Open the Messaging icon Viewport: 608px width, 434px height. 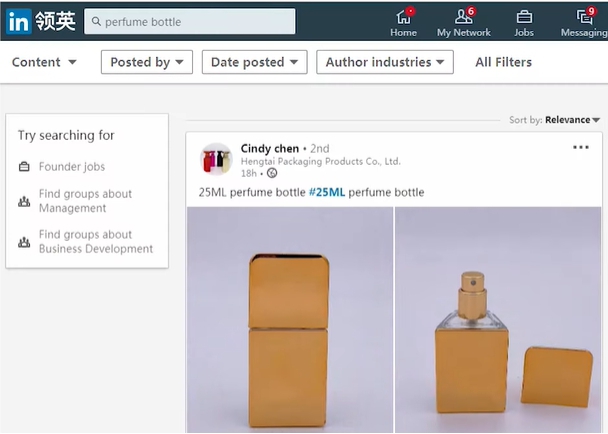(x=584, y=17)
